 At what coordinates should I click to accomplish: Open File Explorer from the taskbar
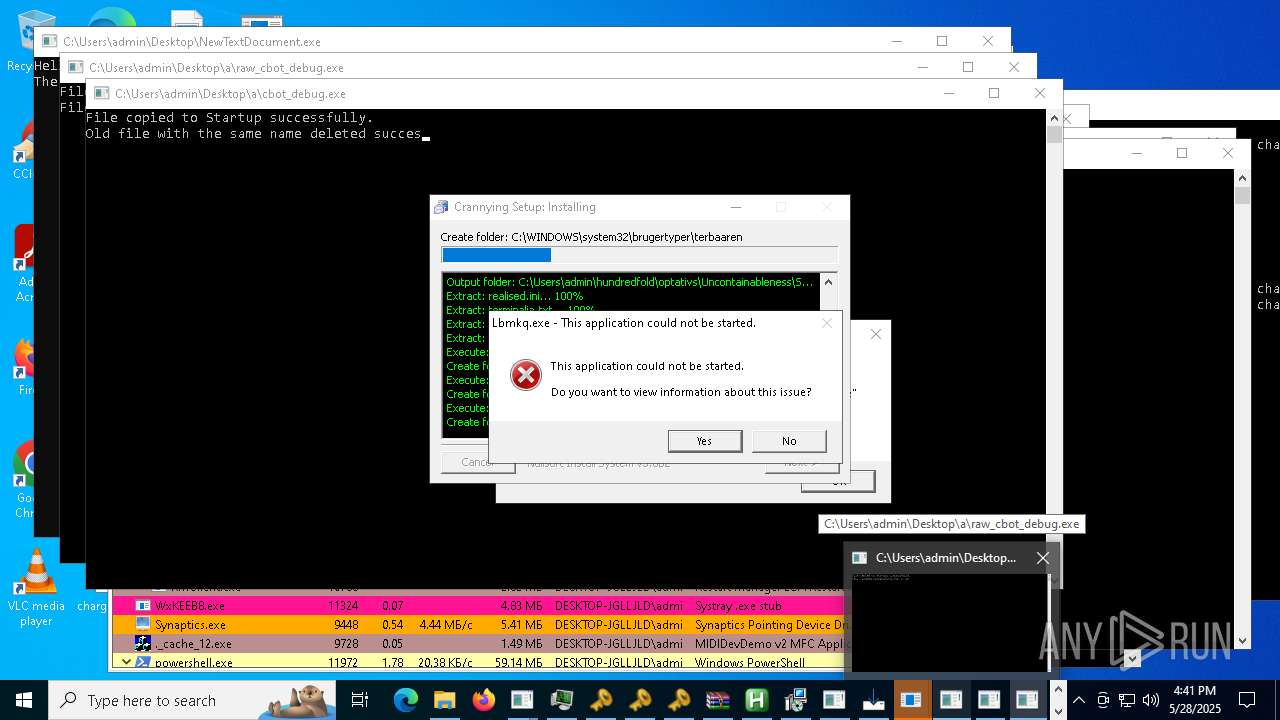(x=444, y=700)
